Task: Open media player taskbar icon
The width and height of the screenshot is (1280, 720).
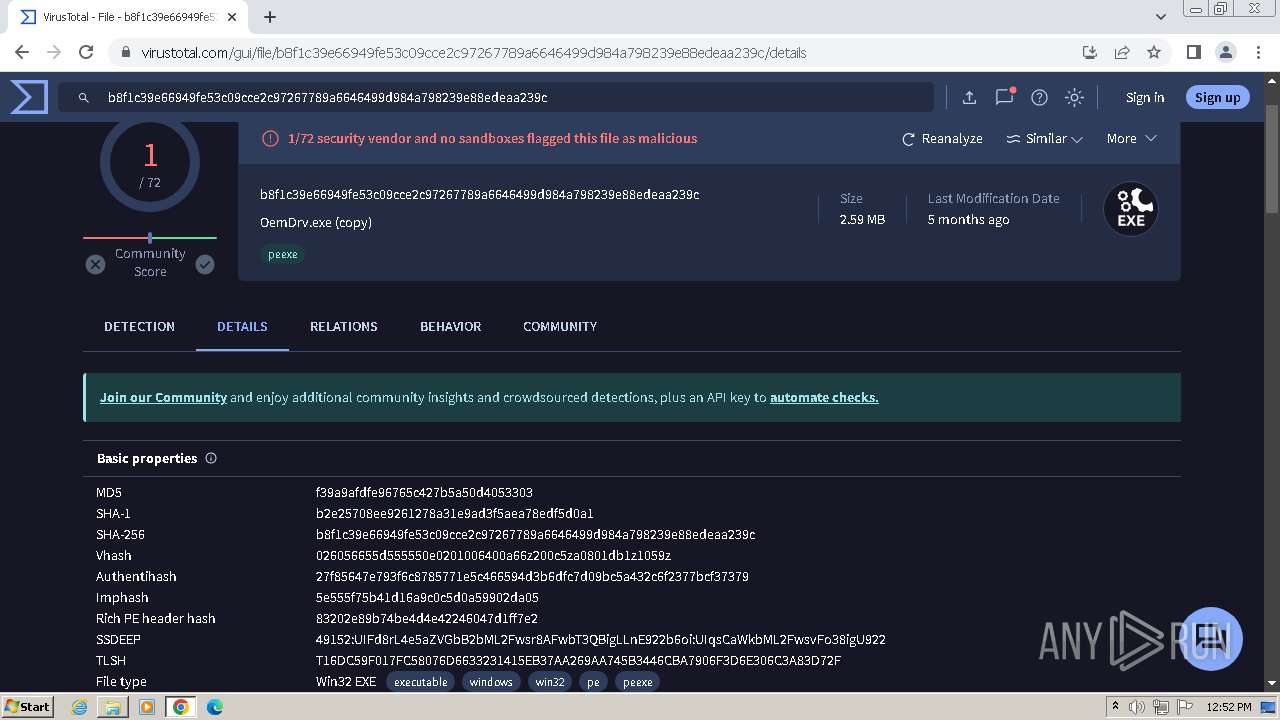Action: 147,707
